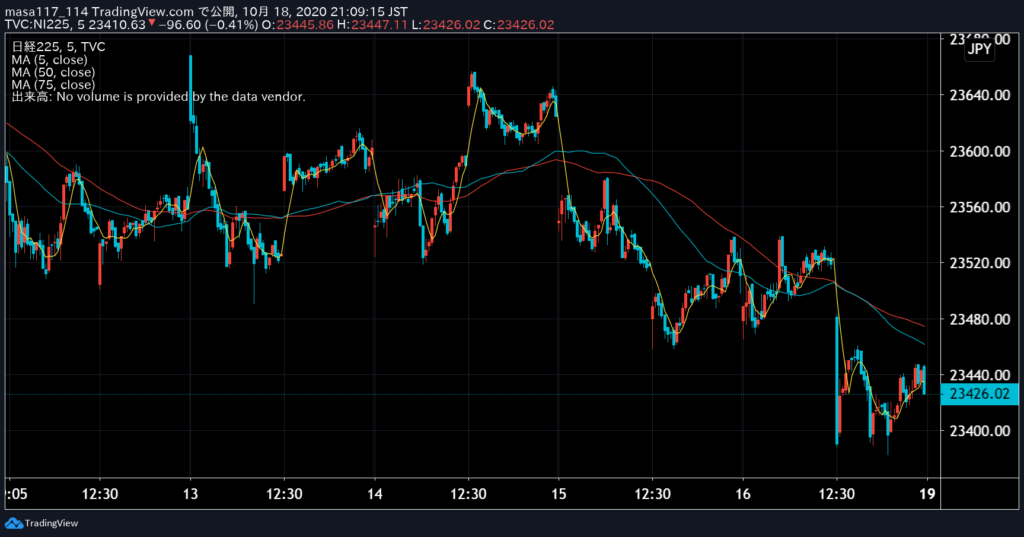
Task: Click the 23640.00 price axis label
Action: click(980, 95)
